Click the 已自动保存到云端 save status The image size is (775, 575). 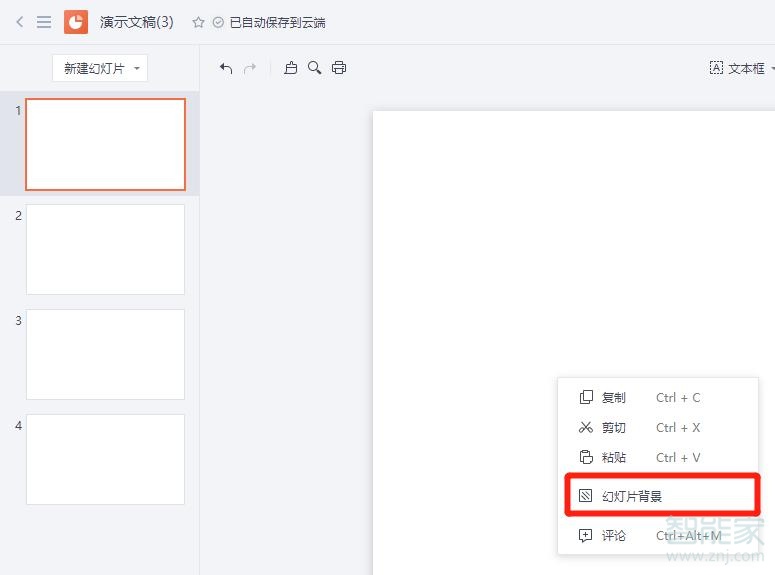click(277, 22)
